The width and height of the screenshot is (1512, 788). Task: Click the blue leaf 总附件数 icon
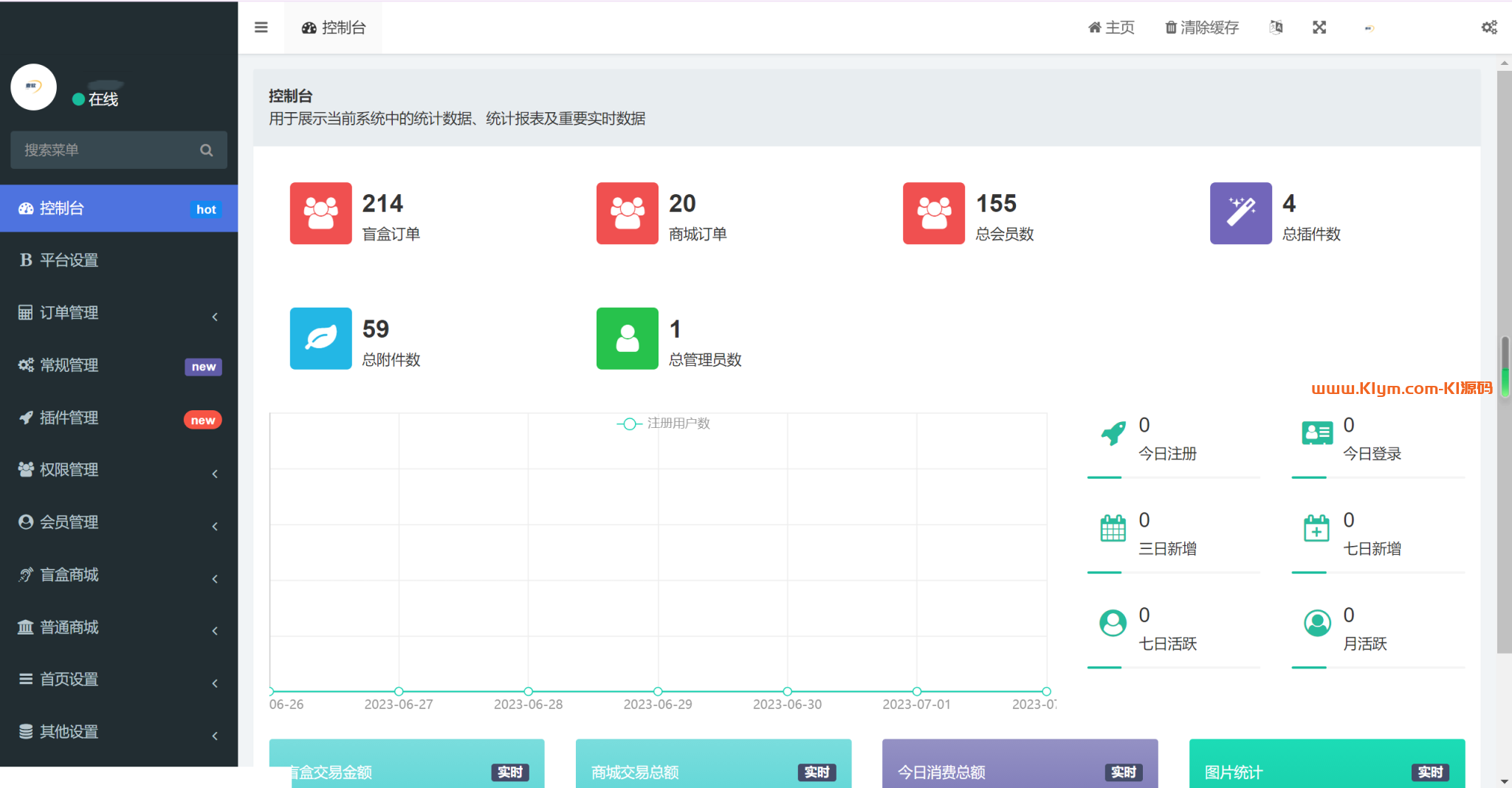(320, 339)
